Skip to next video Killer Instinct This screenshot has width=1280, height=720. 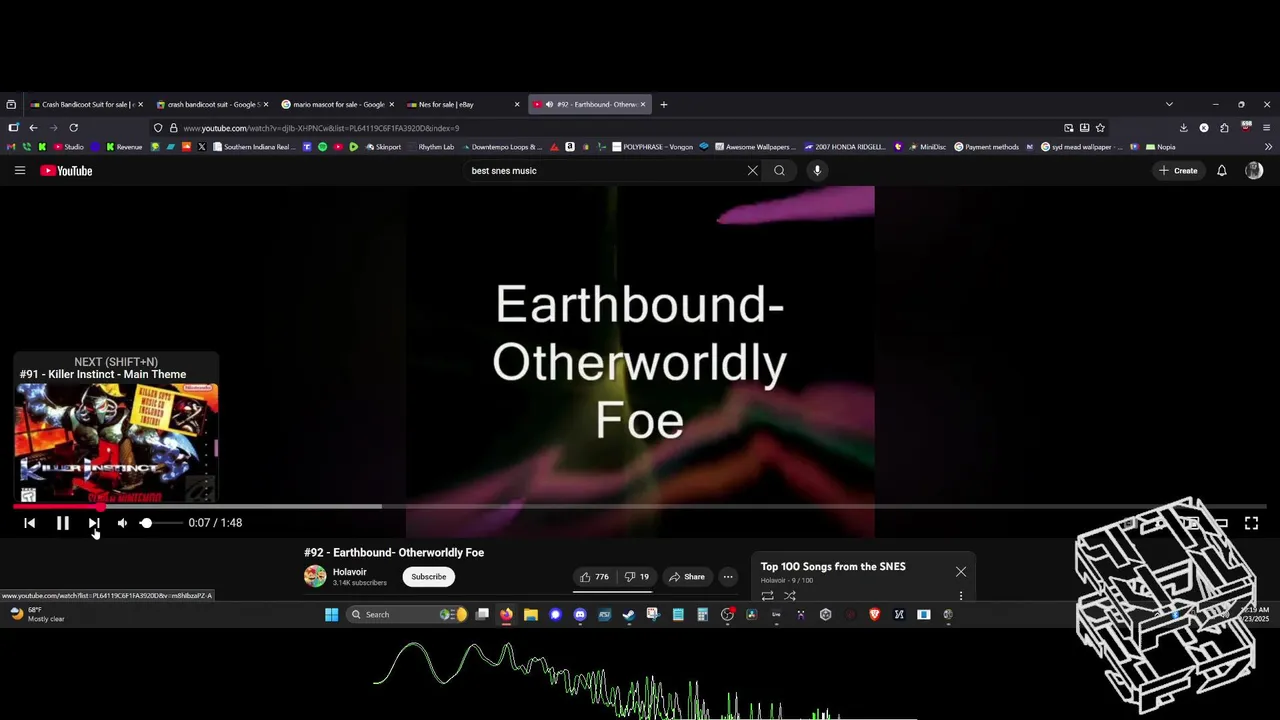94,523
